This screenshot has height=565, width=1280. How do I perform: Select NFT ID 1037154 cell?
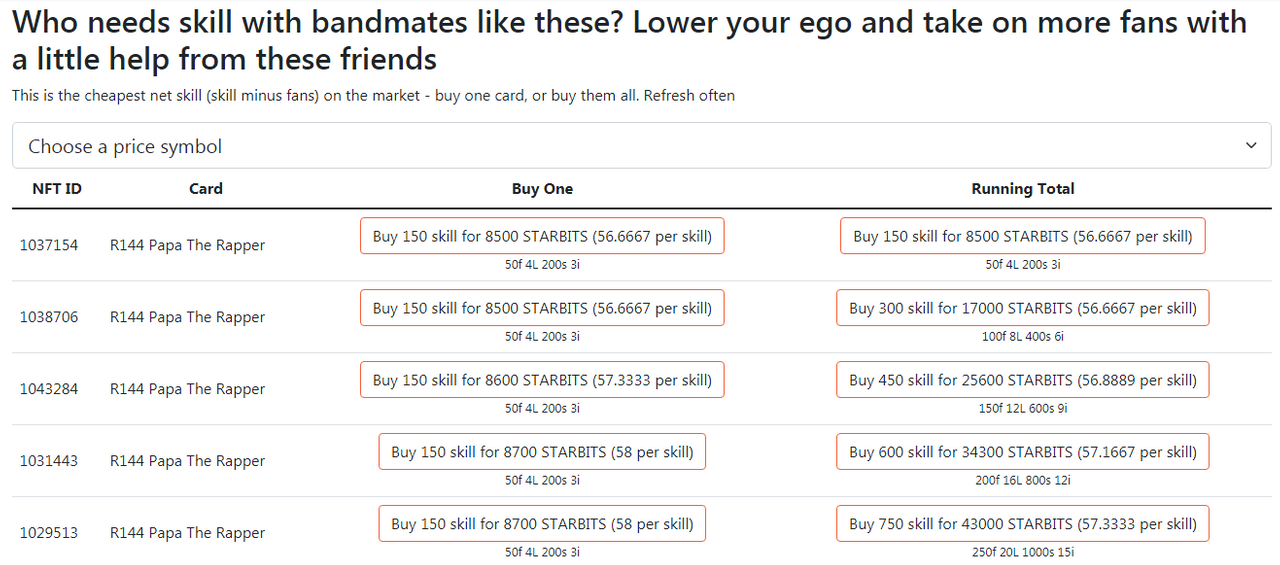tap(49, 245)
